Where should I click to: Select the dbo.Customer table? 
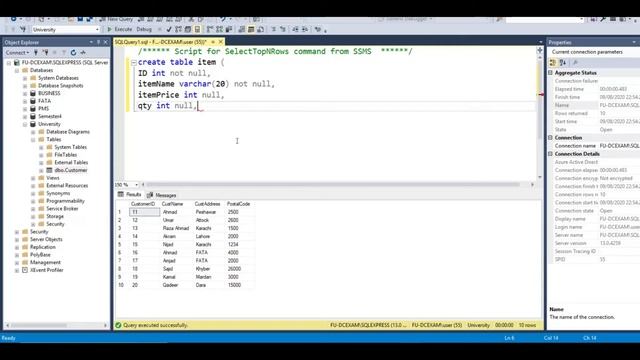(71, 170)
